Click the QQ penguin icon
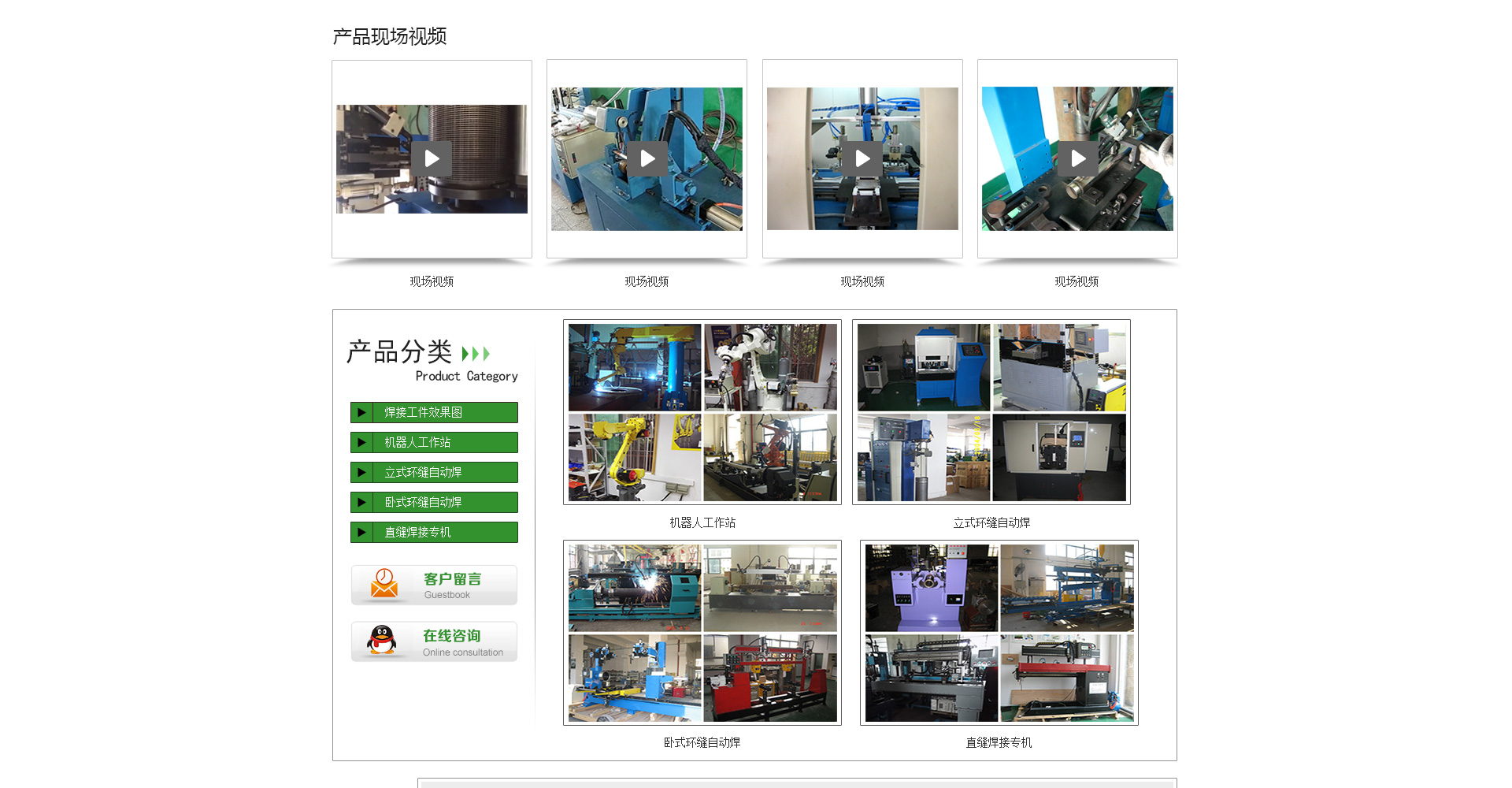The image size is (1512, 788). tap(382, 641)
